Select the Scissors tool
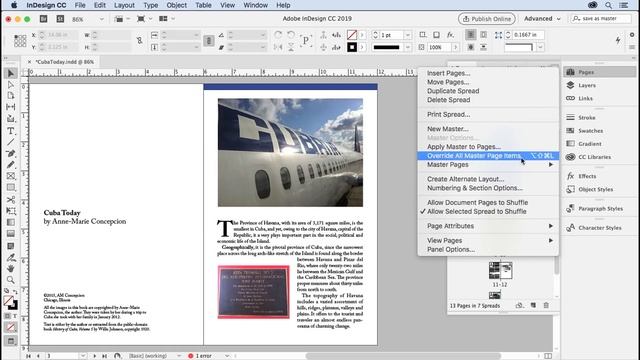Viewport: 640px width, 360px height. click(x=11, y=200)
